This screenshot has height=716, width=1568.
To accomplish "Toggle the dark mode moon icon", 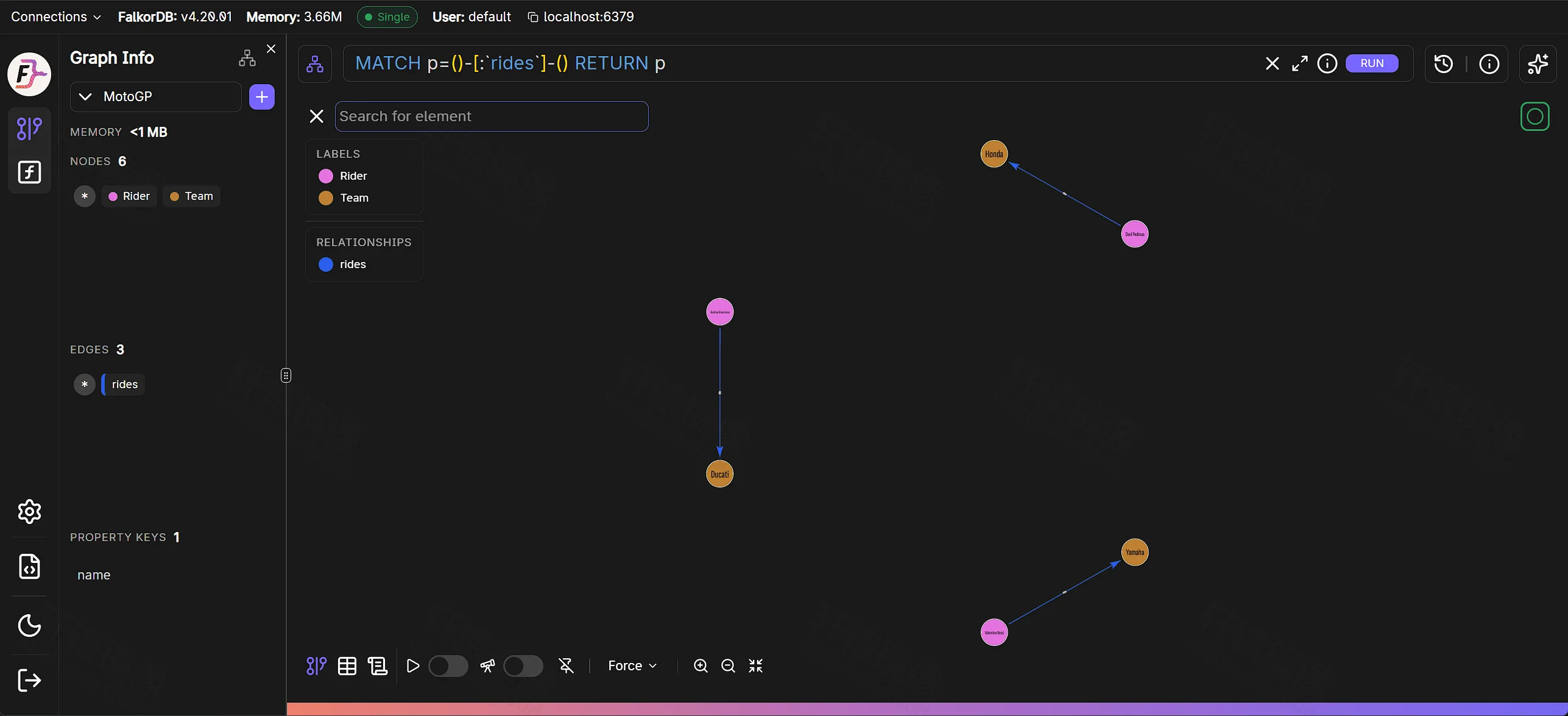I will 29,626.
